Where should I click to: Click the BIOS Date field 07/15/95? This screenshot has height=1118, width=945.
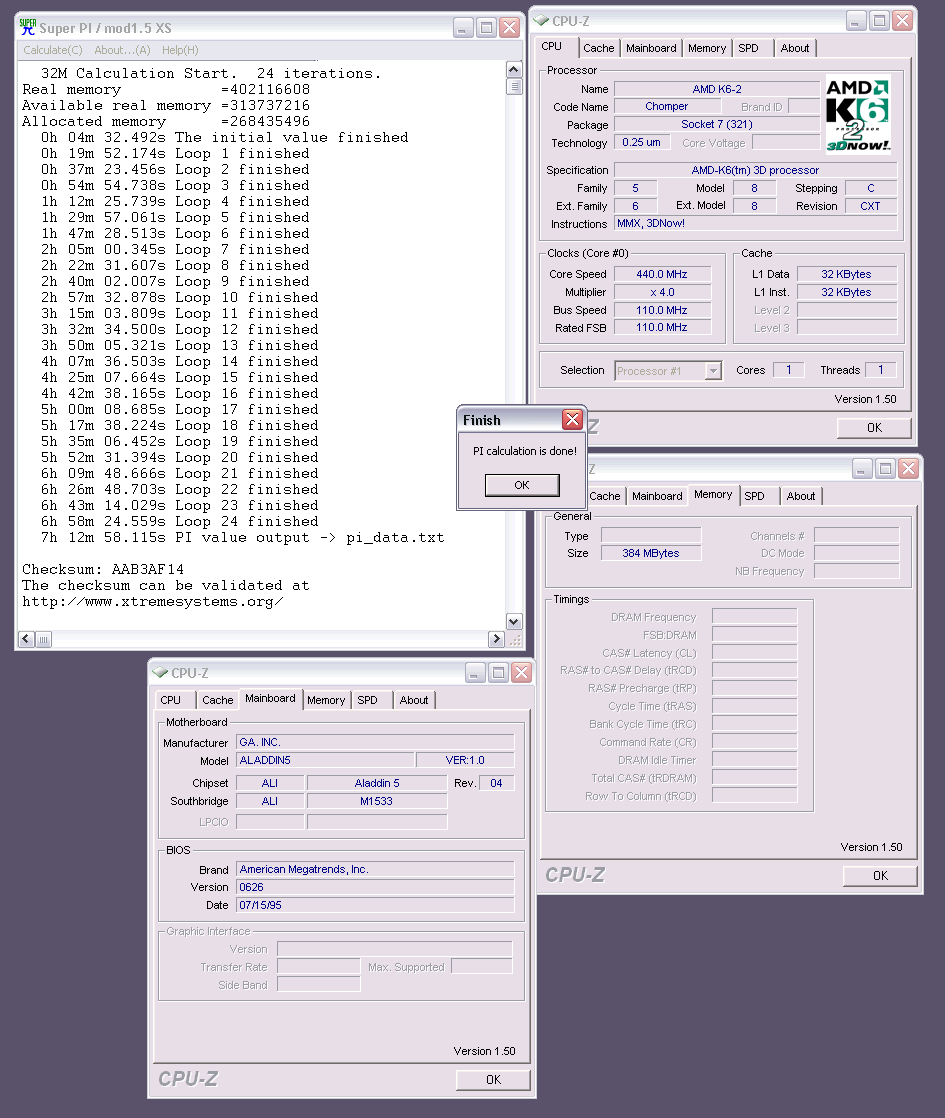click(x=375, y=905)
